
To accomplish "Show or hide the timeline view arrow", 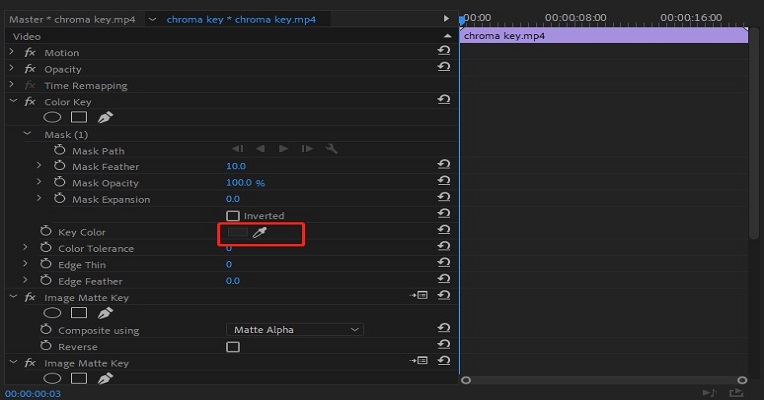I will [446, 19].
